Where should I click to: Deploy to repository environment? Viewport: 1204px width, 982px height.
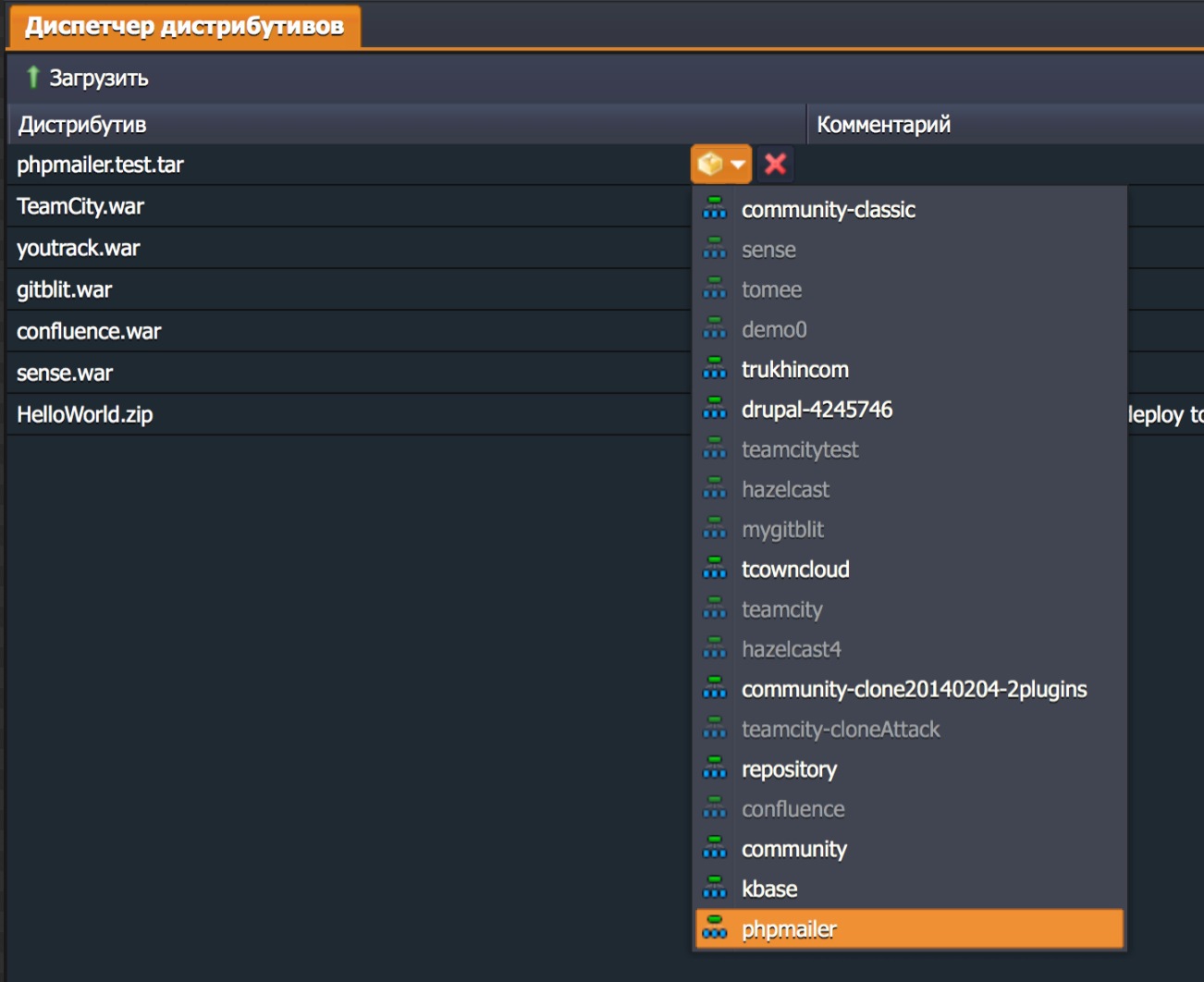910,769
